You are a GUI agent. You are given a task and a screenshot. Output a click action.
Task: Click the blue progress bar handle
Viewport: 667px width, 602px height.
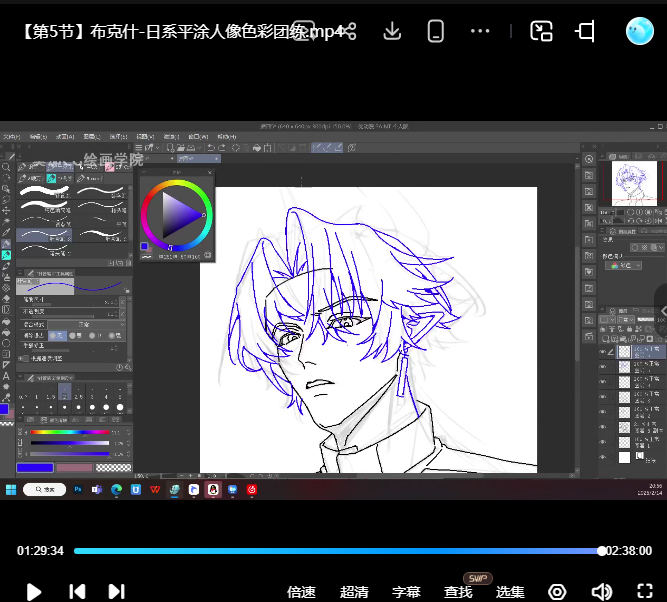[x=601, y=551]
